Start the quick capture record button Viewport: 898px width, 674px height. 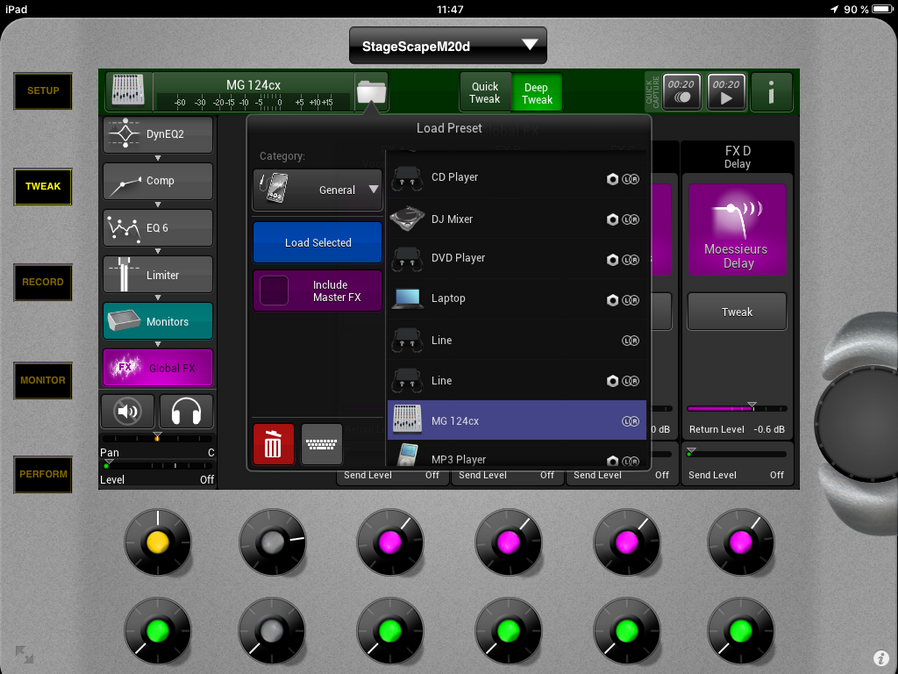[x=682, y=92]
